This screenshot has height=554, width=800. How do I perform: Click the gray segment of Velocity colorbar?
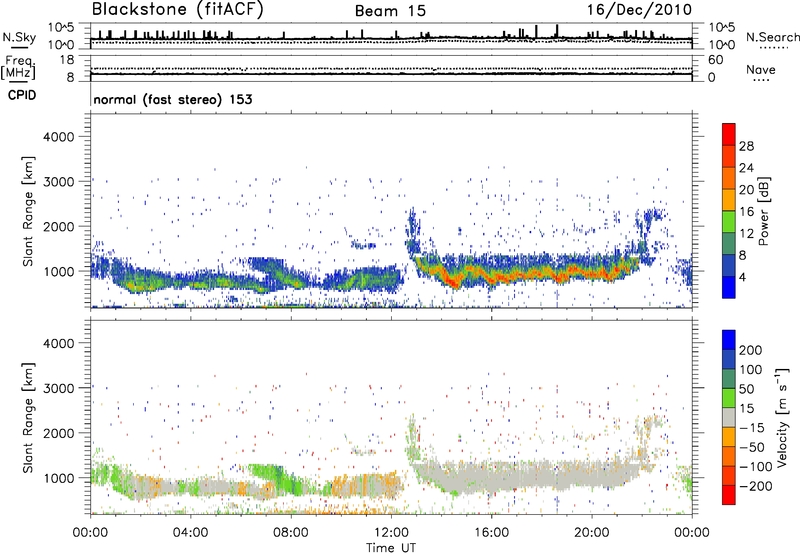point(729,418)
